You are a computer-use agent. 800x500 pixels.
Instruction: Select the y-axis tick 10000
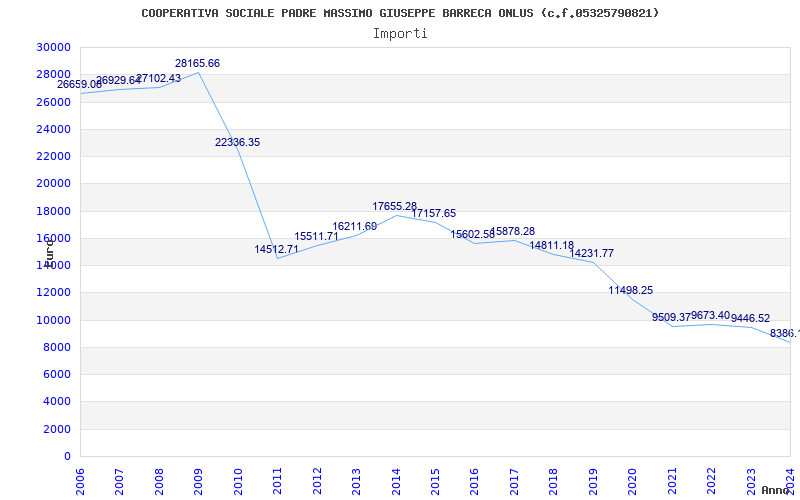[53, 320]
